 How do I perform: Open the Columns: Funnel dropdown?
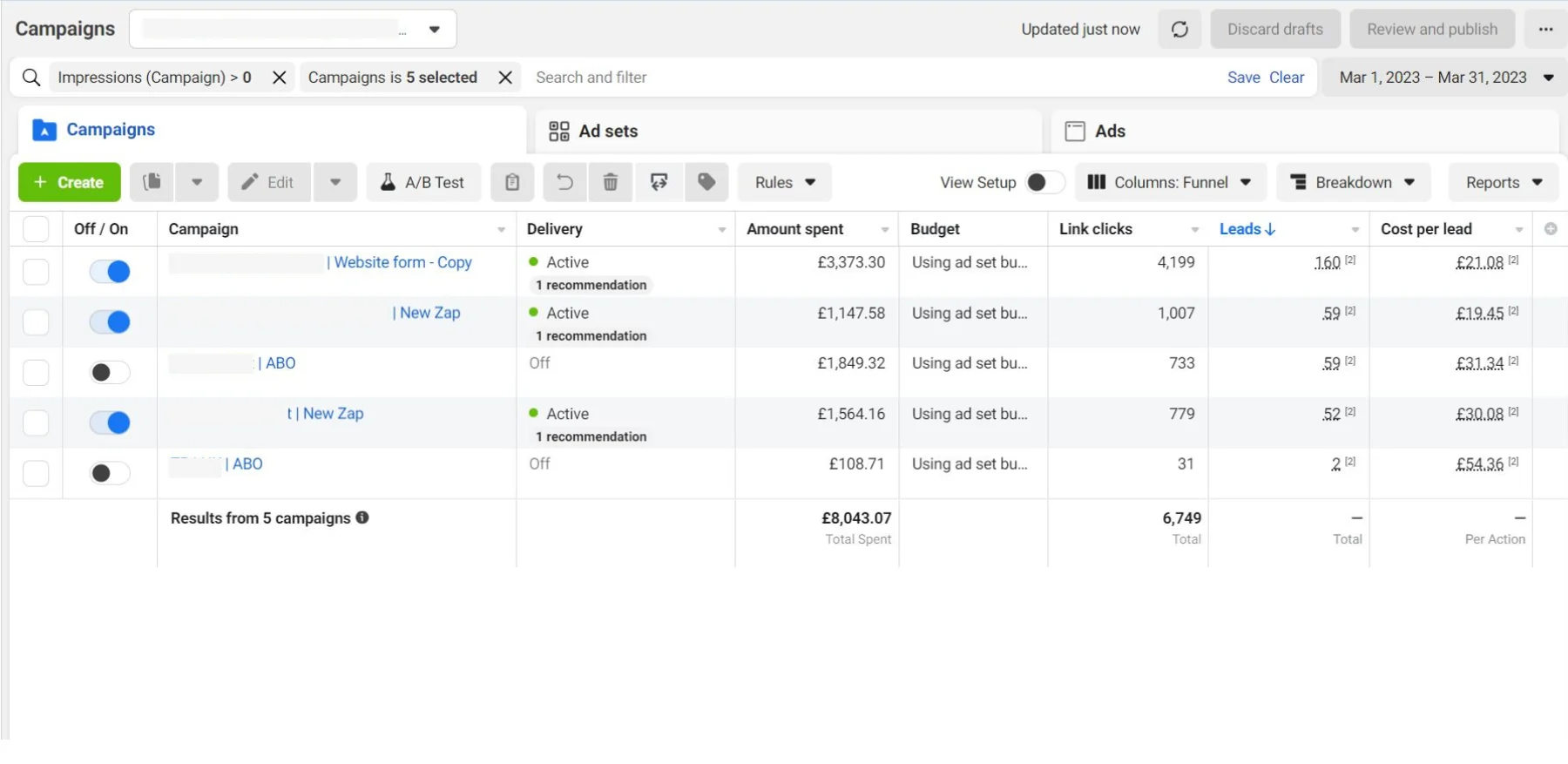click(x=1170, y=182)
